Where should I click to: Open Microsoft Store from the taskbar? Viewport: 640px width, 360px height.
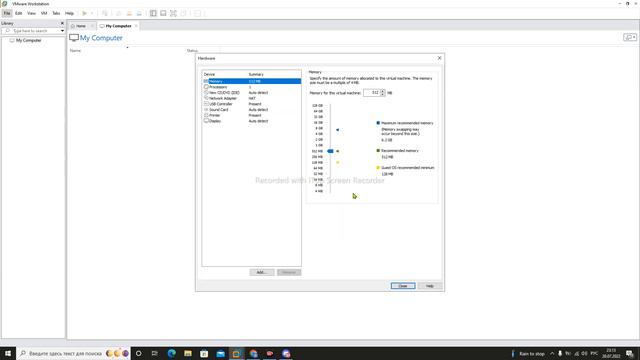[x=204, y=353]
